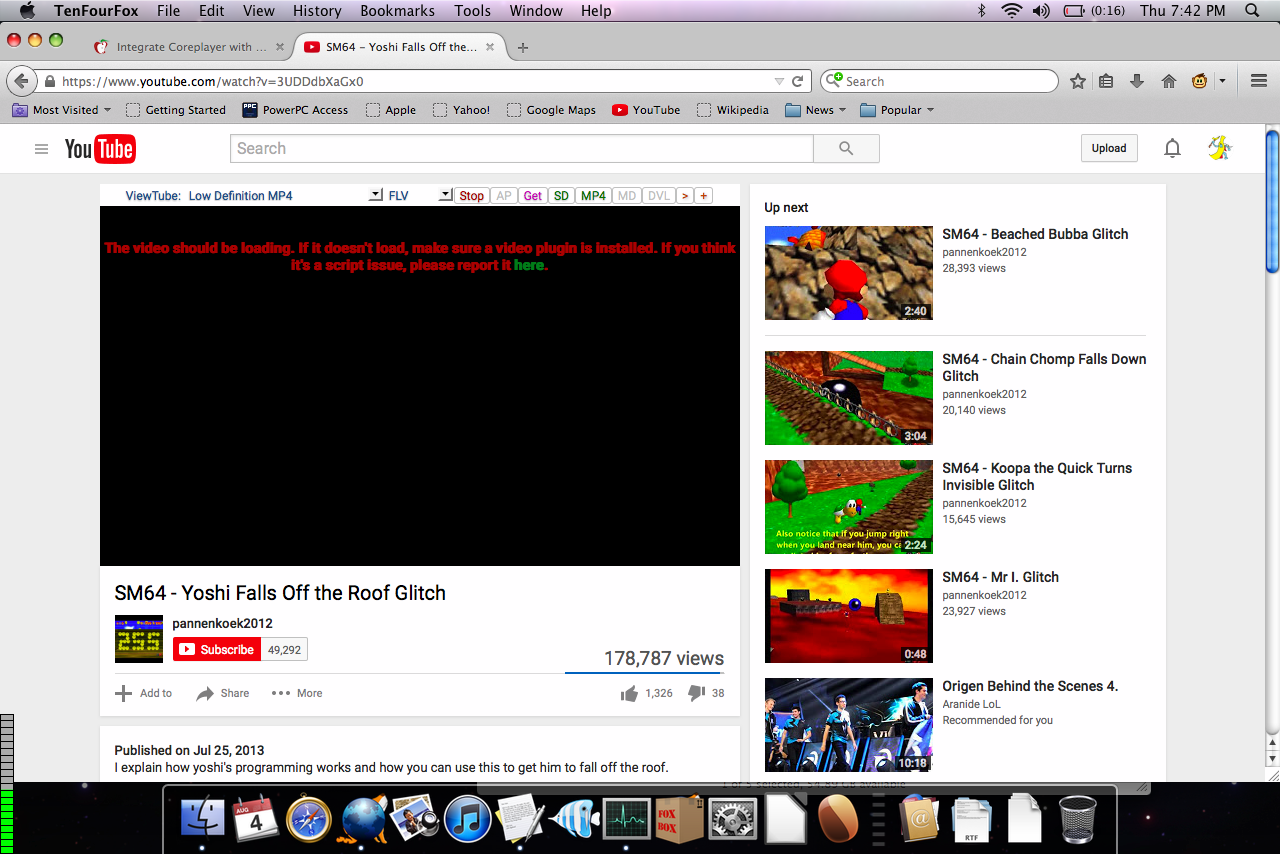Open the More options under the video
Image resolution: width=1280 pixels, height=854 pixels.
pyautogui.click(x=297, y=693)
